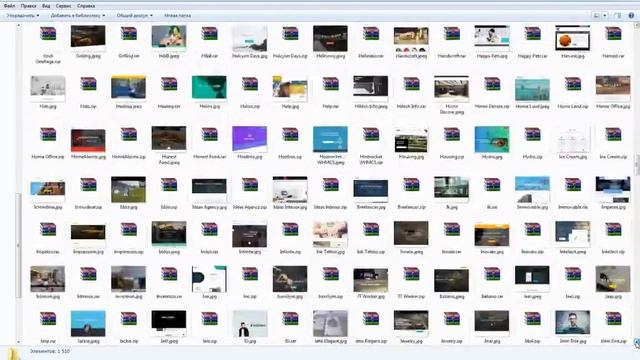Open the Сервис menu
The image size is (640, 360).
[63, 6]
